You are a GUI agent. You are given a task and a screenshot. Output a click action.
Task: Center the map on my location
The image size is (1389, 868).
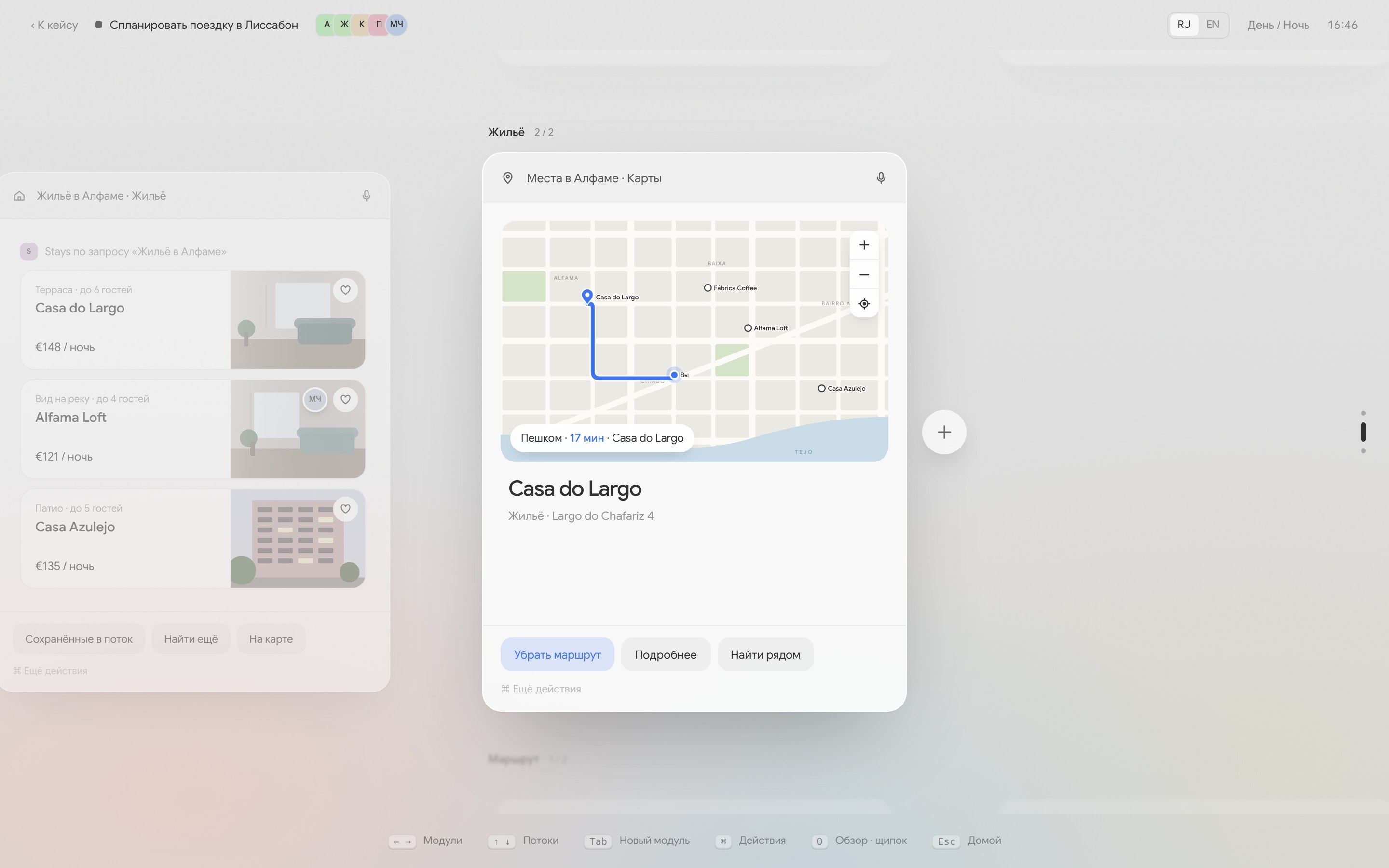(x=864, y=304)
